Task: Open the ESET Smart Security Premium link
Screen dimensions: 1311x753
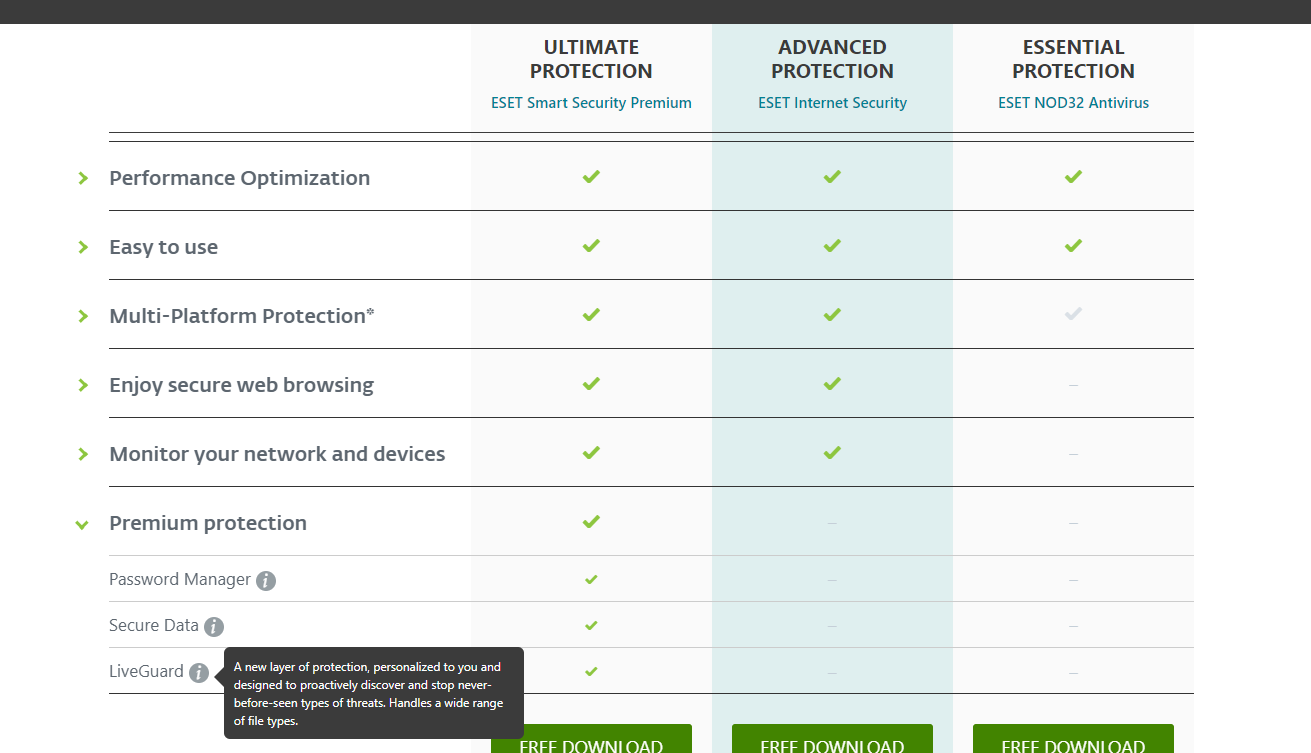Action: point(591,103)
